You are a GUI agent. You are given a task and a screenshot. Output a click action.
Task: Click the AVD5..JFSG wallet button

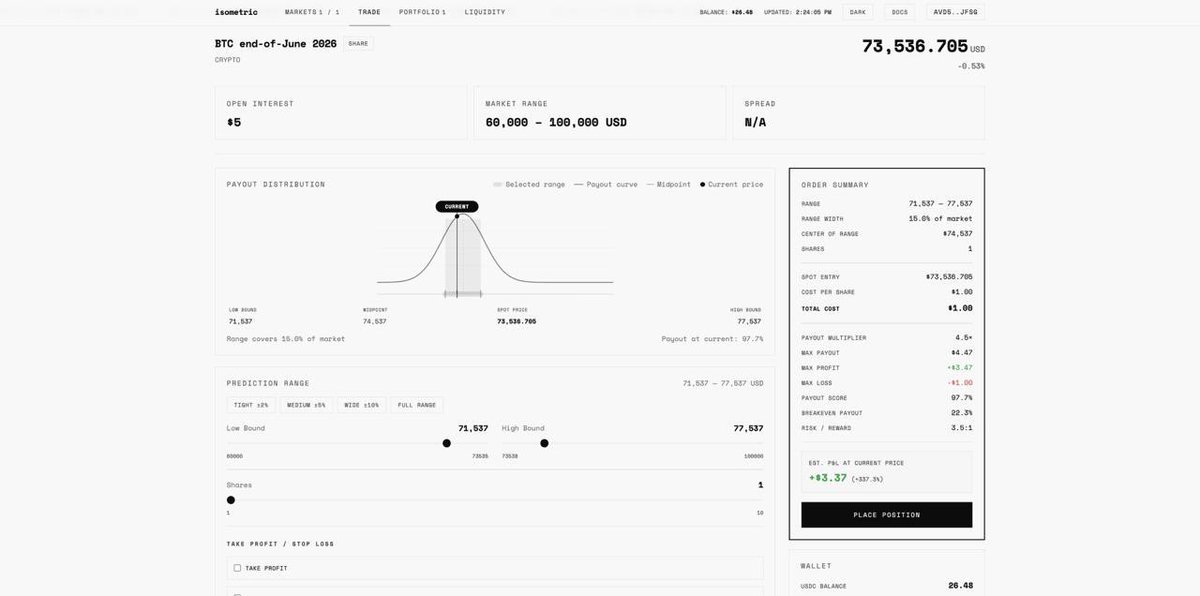point(955,12)
